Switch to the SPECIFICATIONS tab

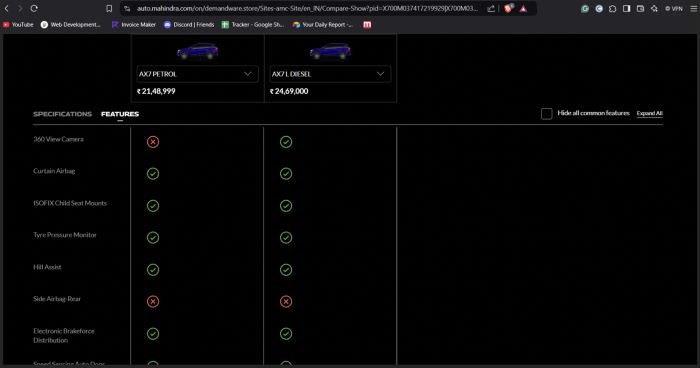62,114
